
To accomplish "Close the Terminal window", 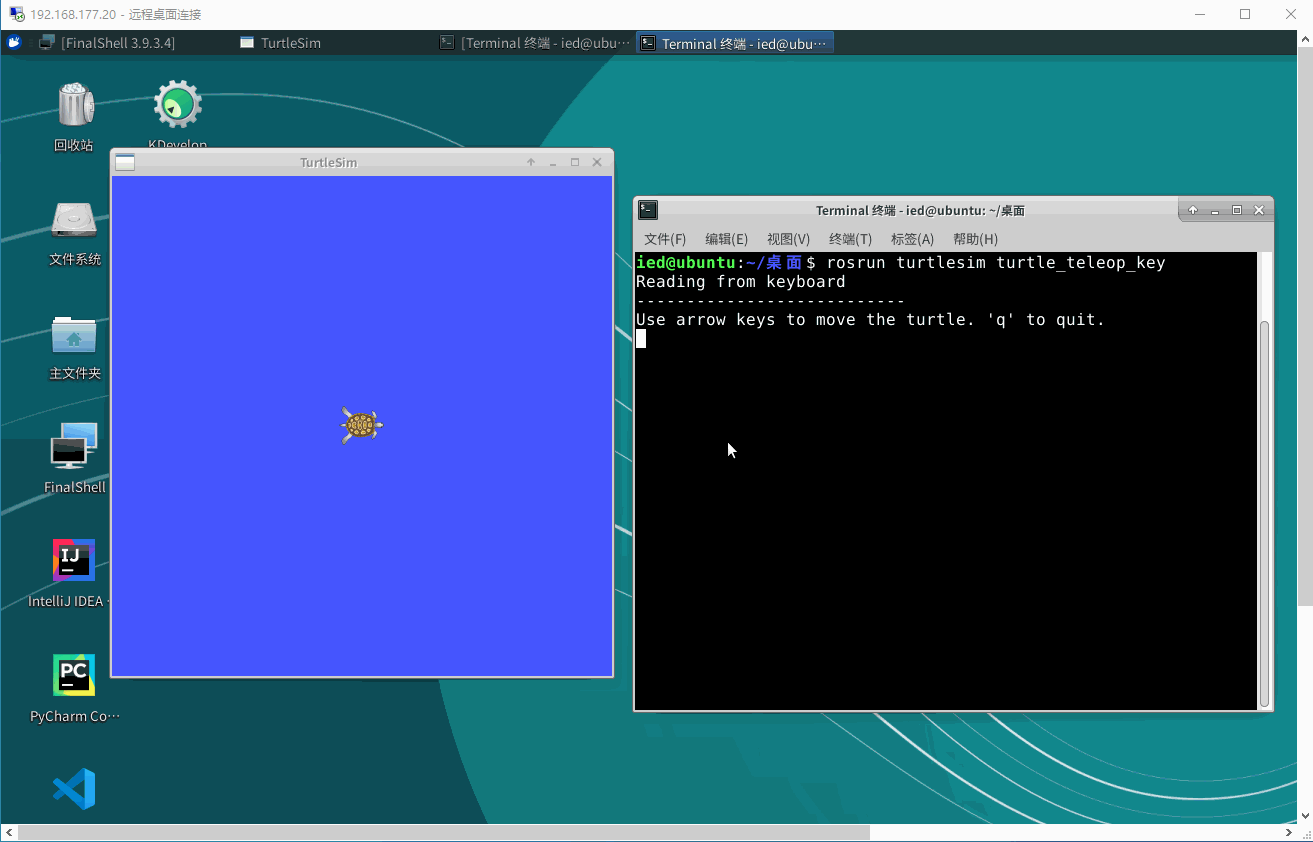I will 1259,210.
